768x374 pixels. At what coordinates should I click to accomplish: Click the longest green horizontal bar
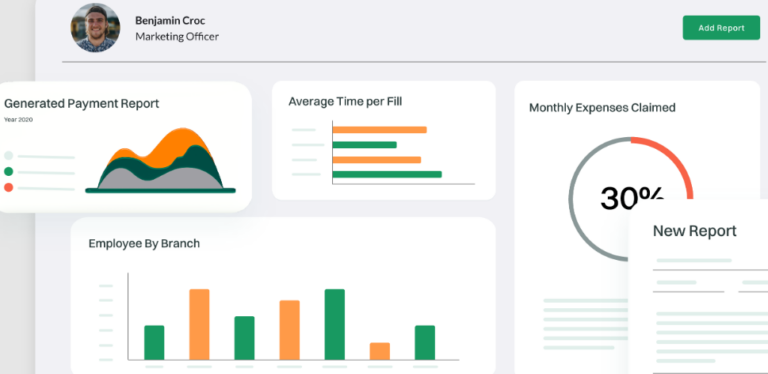pos(387,174)
